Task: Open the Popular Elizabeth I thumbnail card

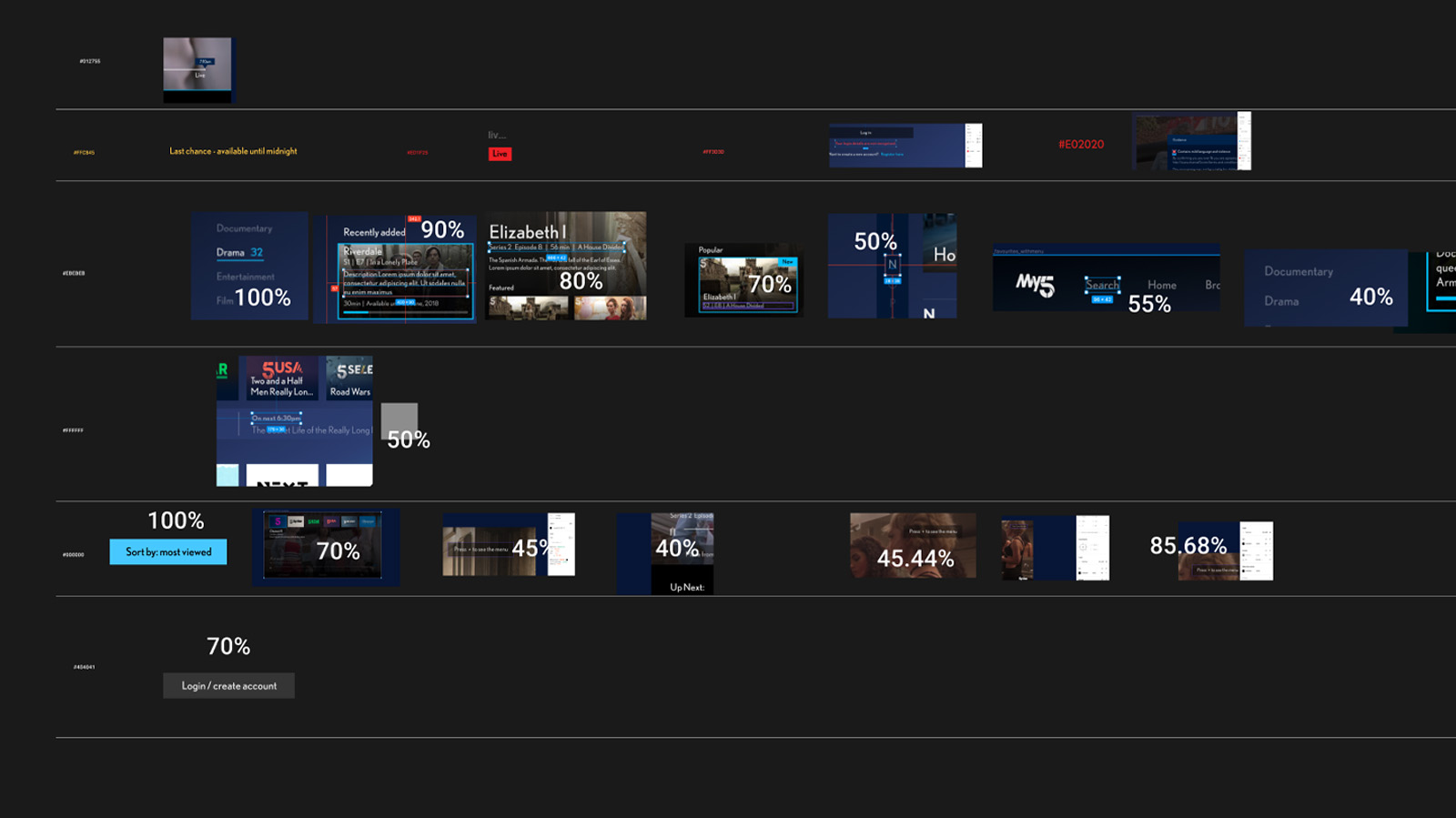Action: [747, 284]
